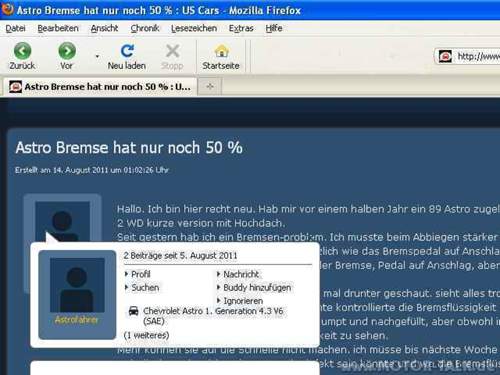Click the Vor forward arrow icon
Image resolution: width=500 pixels, height=375 pixels.
67,51
